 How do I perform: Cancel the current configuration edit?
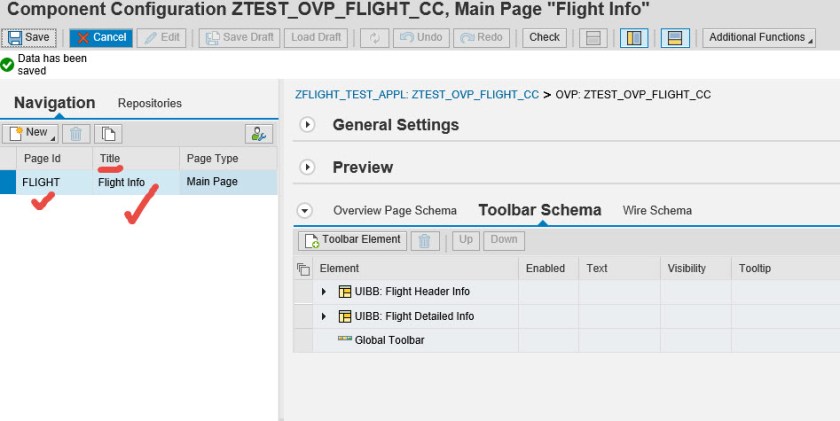click(100, 38)
